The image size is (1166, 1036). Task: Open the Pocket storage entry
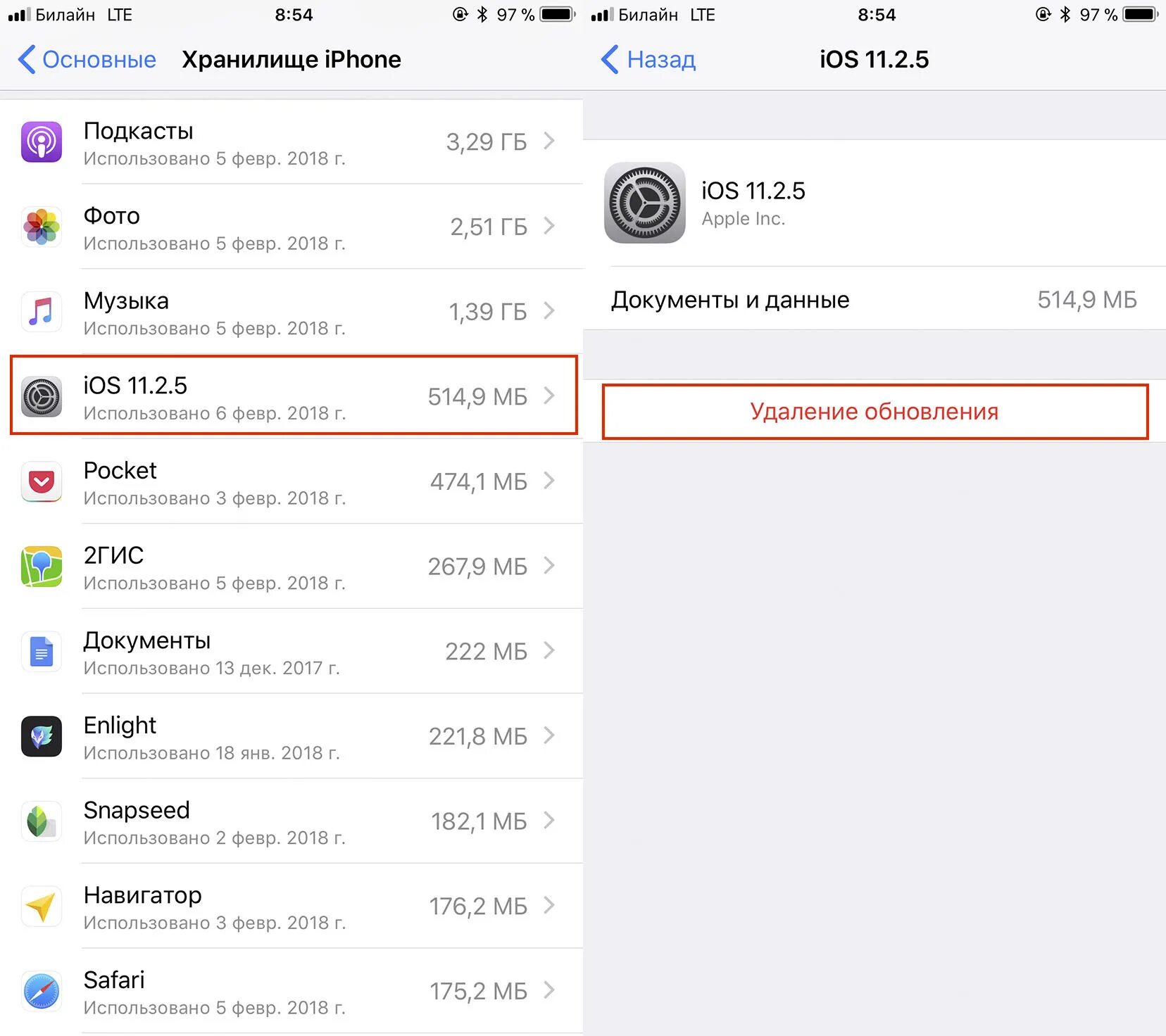coord(291,481)
